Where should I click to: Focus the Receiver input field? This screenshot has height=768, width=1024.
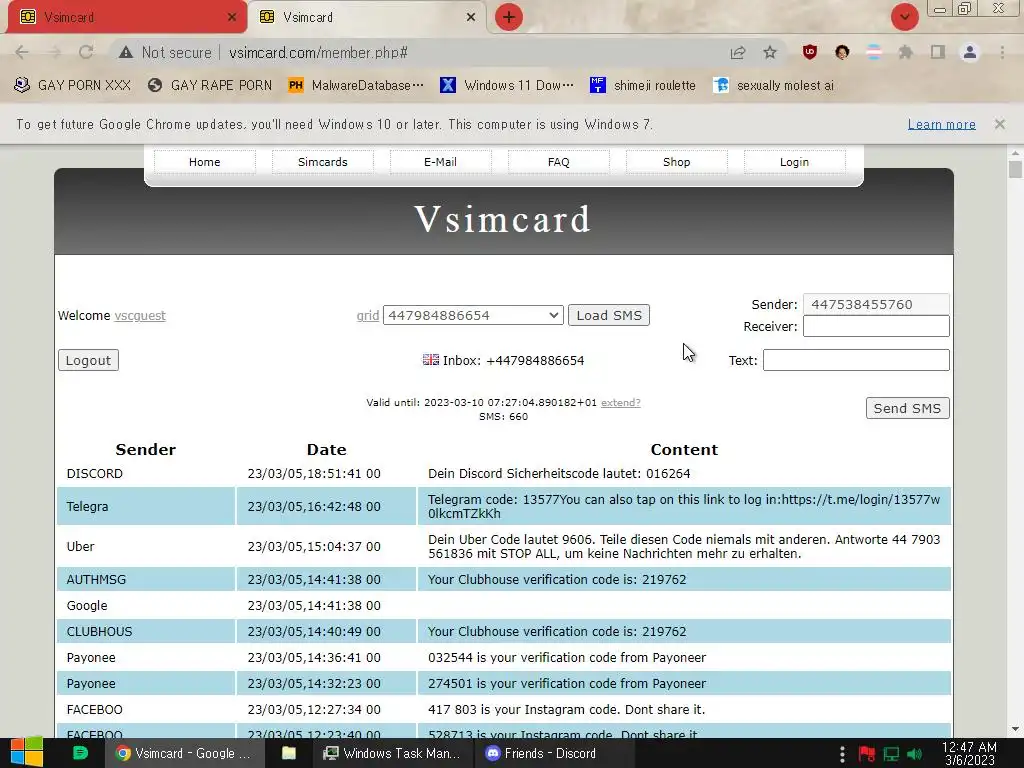click(x=876, y=327)
